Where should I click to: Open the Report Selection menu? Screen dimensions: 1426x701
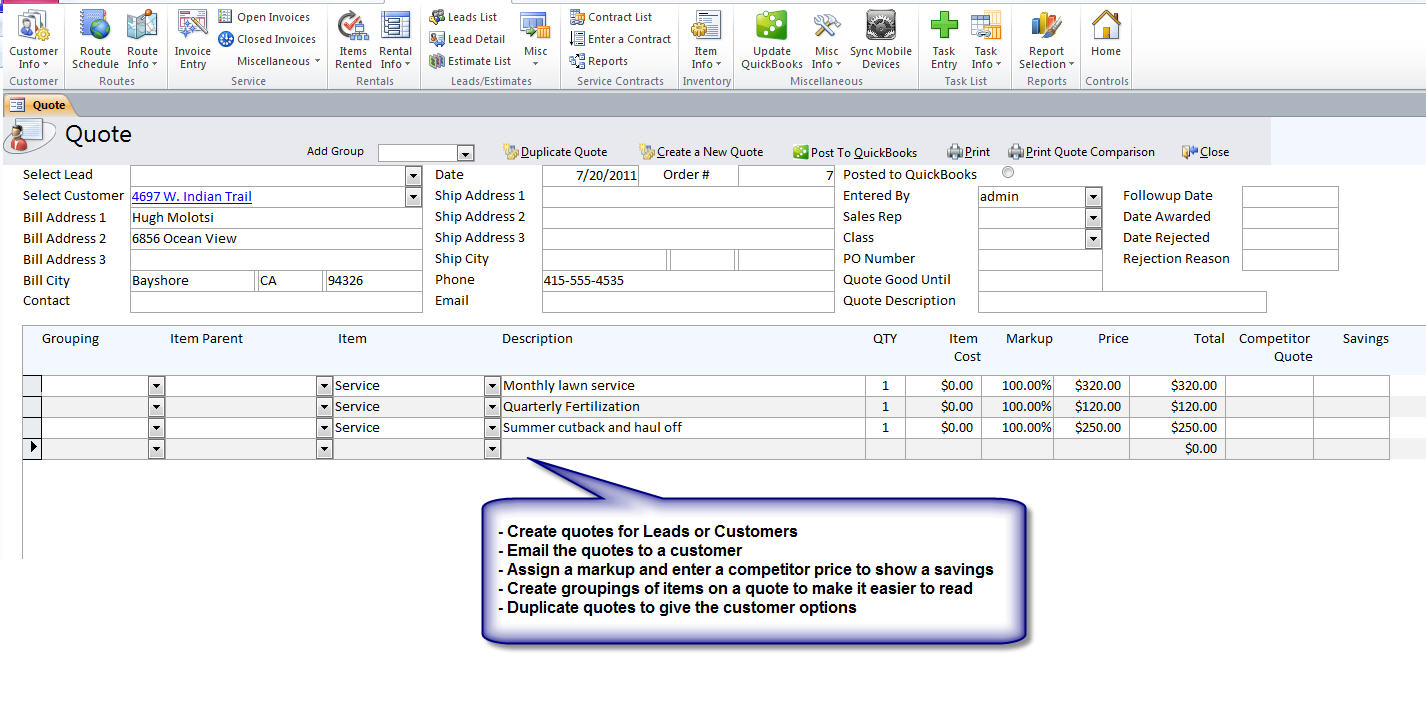coord(1046,40)
